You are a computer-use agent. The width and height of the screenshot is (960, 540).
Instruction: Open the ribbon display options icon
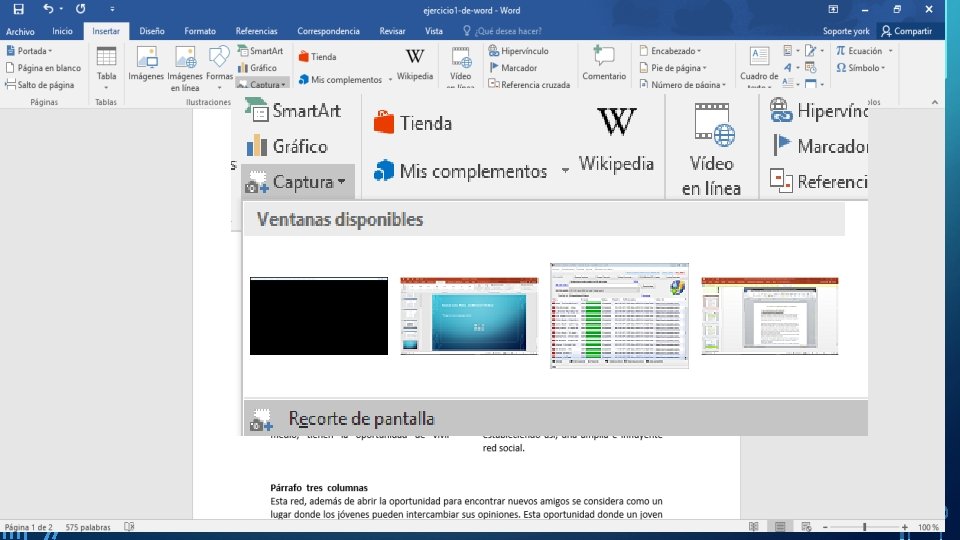(x=833, y=9)
